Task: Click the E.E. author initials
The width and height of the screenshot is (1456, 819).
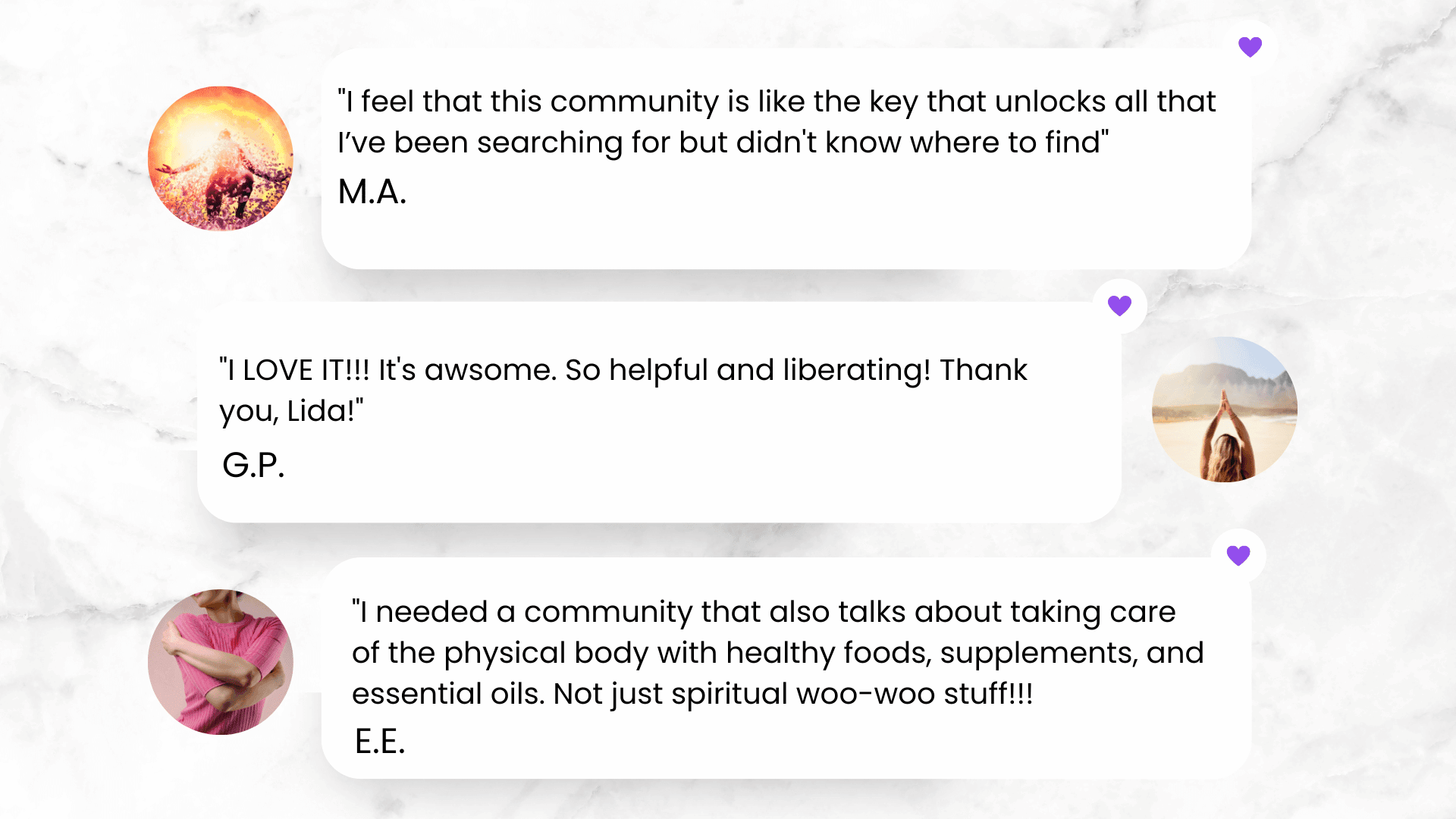Action: tap(380, 741)
